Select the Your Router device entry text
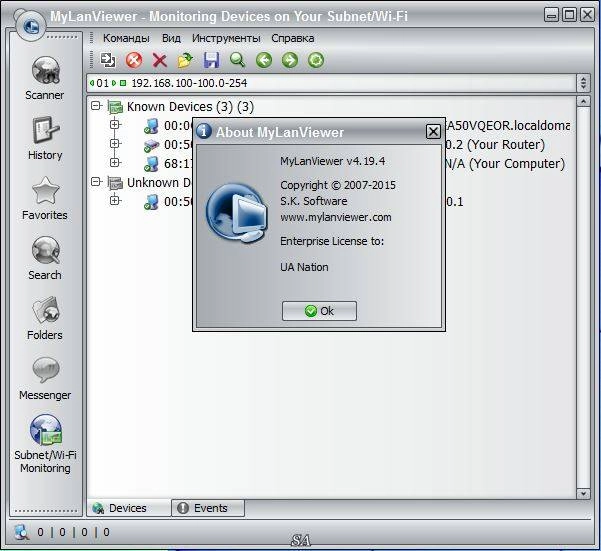This screenshot has height=551, width=601. [495, 144]
